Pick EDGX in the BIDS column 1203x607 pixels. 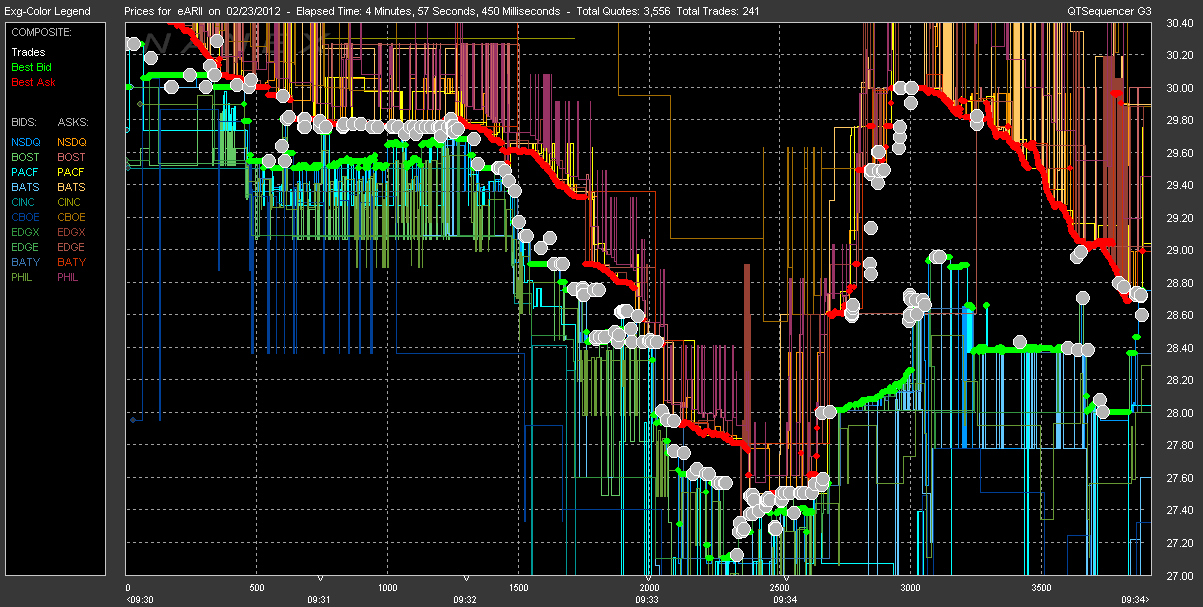click(x=26, y=232)
